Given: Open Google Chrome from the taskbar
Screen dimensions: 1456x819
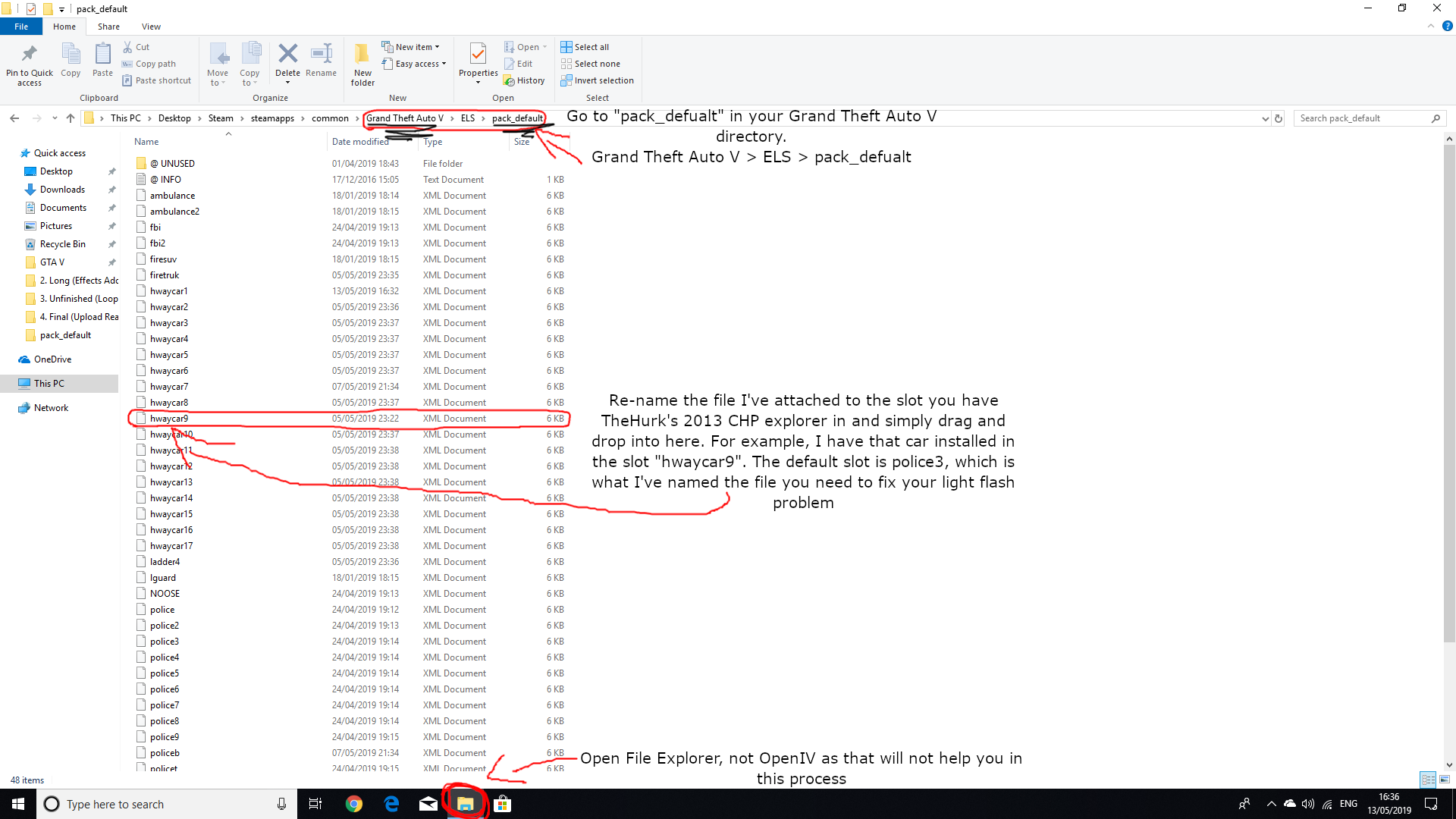Looking at the screenshot, I should pos(354,804).
